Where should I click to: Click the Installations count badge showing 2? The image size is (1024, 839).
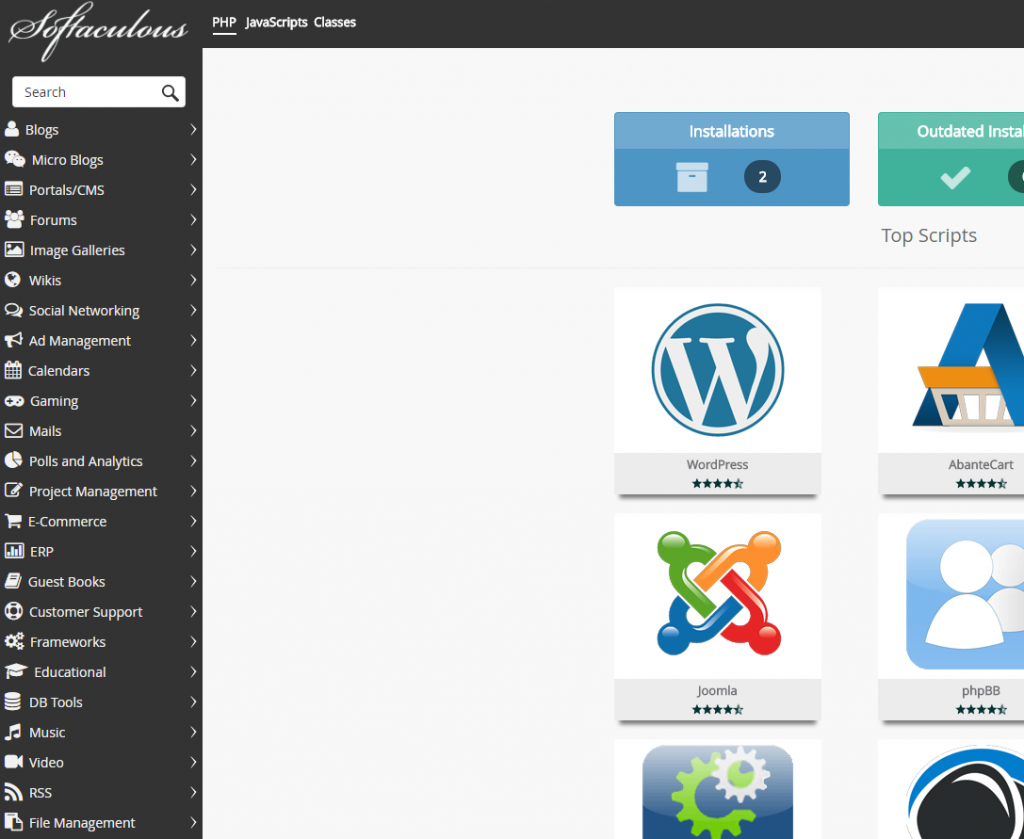pyautogui.click(x=762, y=177)
